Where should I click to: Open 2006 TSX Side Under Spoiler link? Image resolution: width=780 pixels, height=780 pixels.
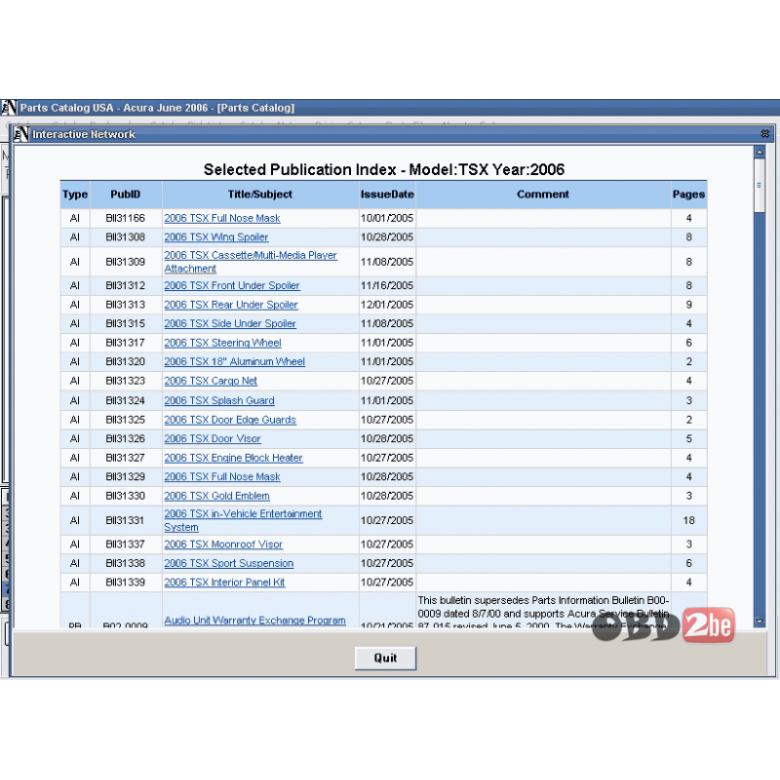[230, 323]
